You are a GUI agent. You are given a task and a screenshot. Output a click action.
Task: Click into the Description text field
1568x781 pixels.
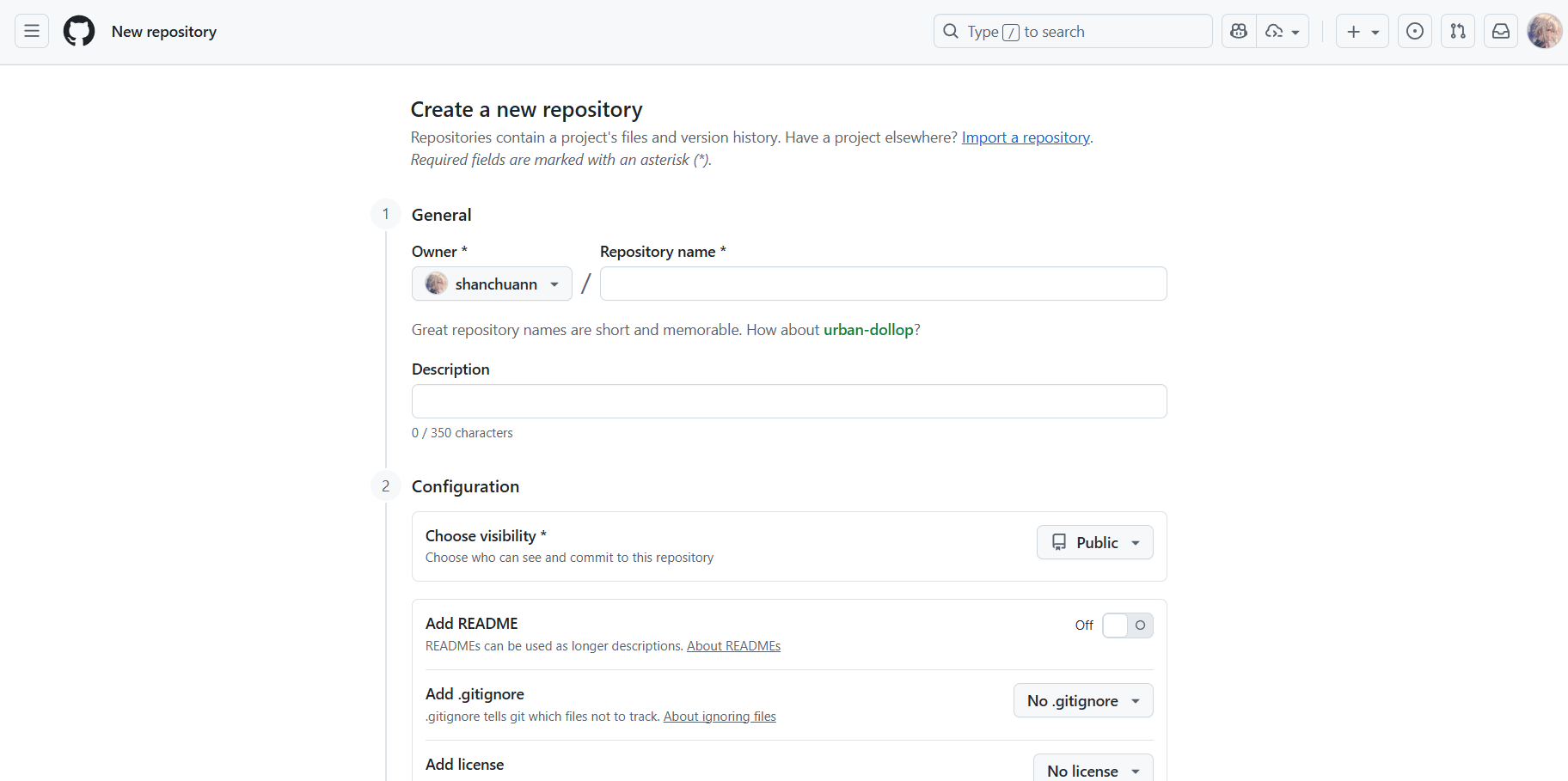(789, 401)
